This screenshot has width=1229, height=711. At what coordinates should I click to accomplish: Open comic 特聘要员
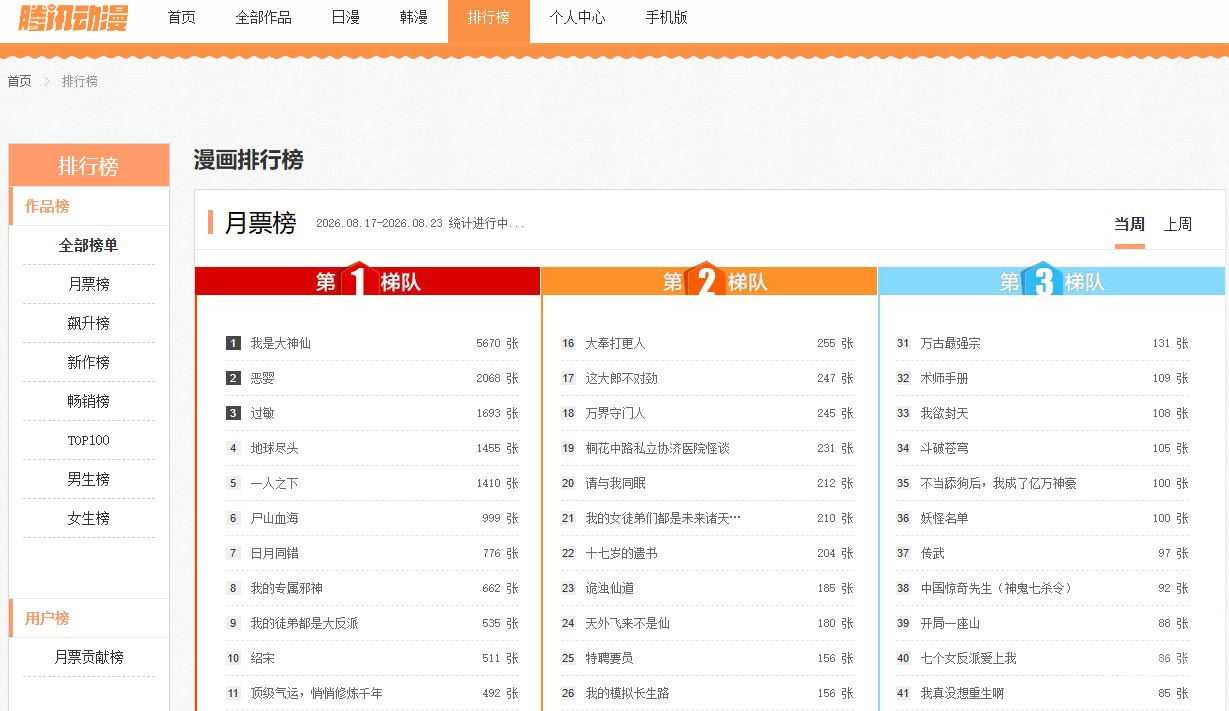click(x=610, y=658)
